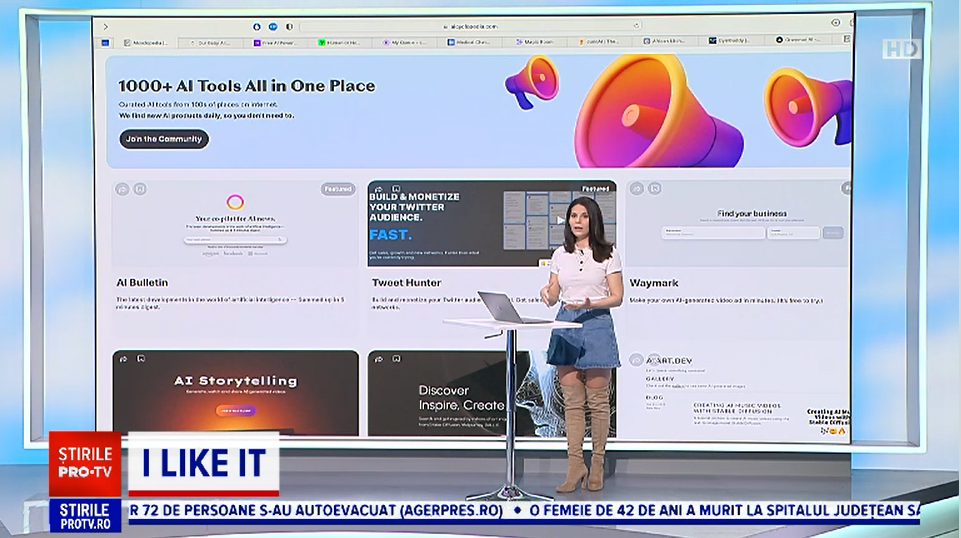The width and height of the screenshot is (961, 538).
Task: Click the share icon on Waymark card
Action: click(x=636, y=188)
